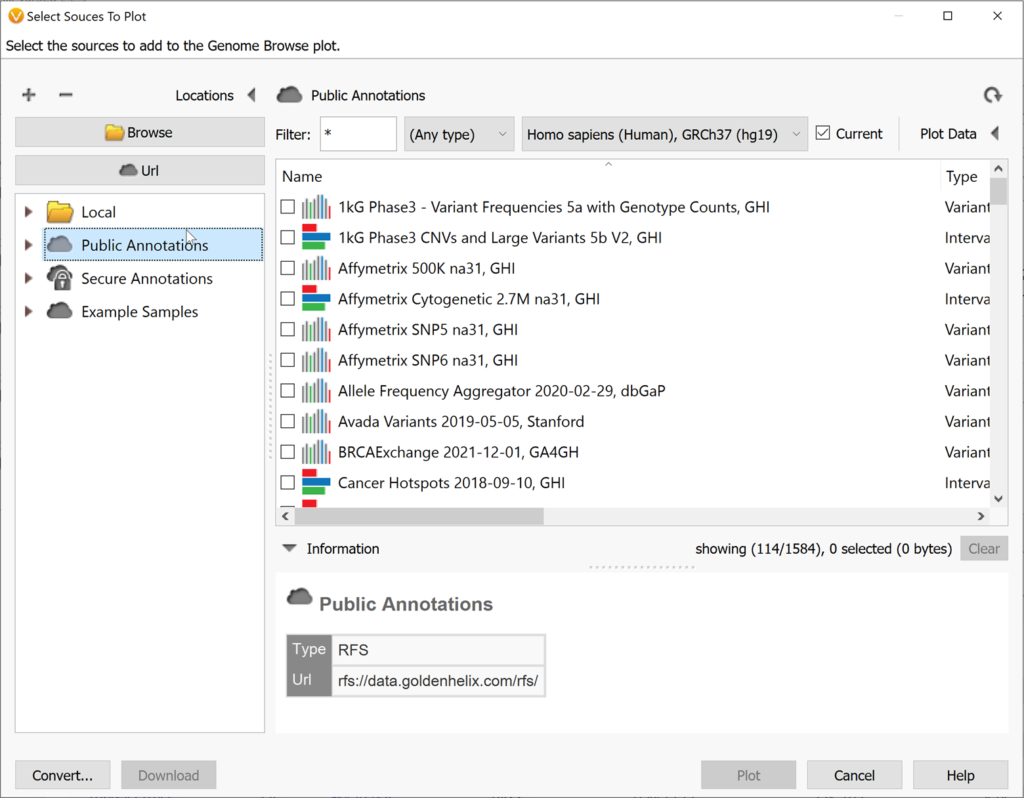Screen dimensions: 1024x798
Task: Toggle the Current checkbox
Action: click(823, 134)
